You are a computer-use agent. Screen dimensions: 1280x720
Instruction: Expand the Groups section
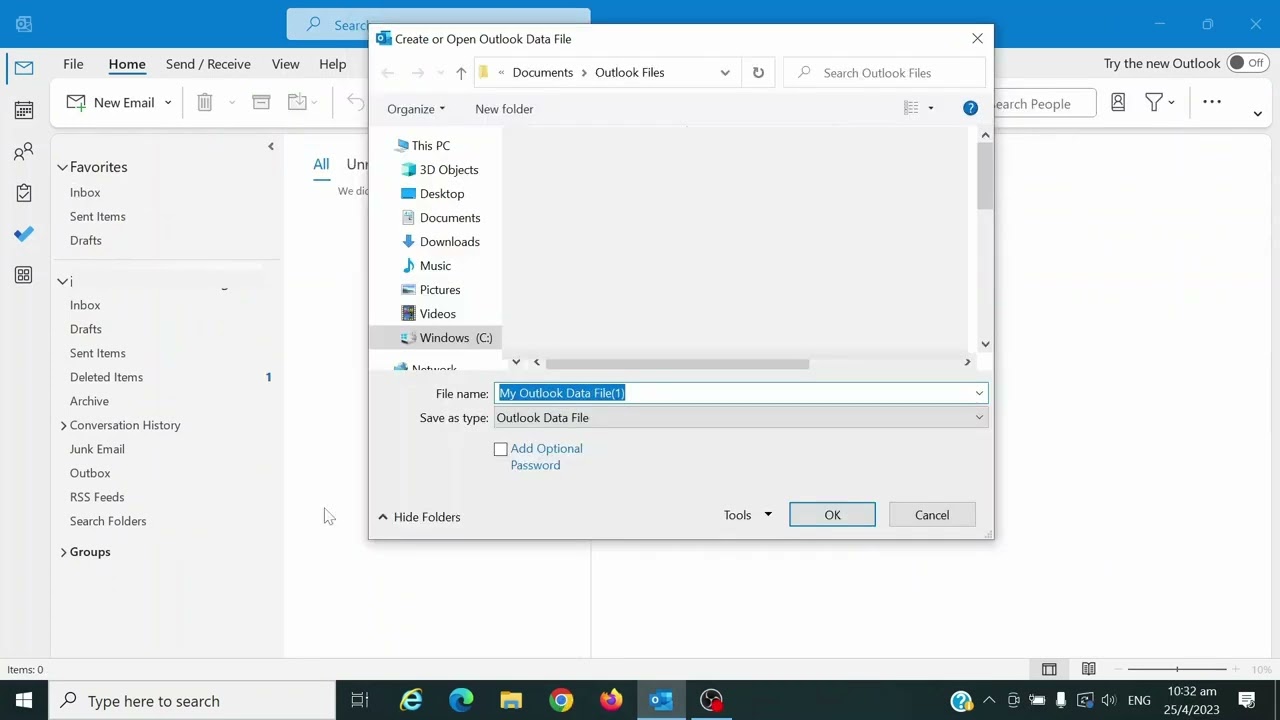(63, 552)
